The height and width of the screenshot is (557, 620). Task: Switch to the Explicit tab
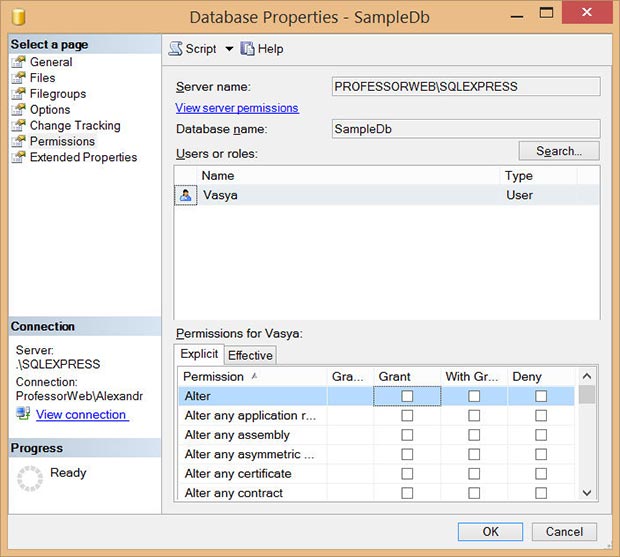[x=199, y=354]
